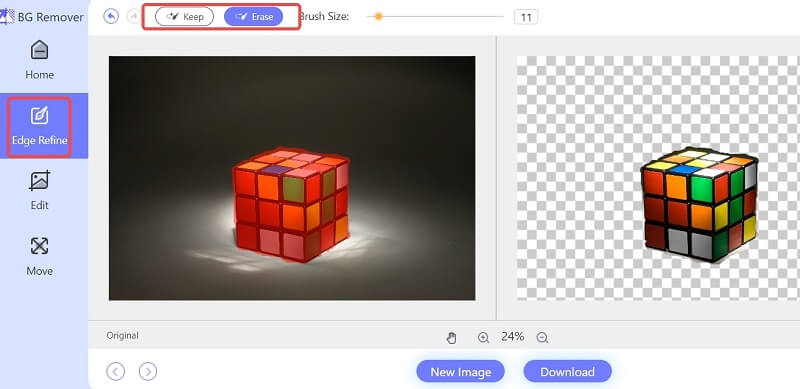Go to next image arrow
The width and height of the screenshot is (800, 389).
point(148,371)
